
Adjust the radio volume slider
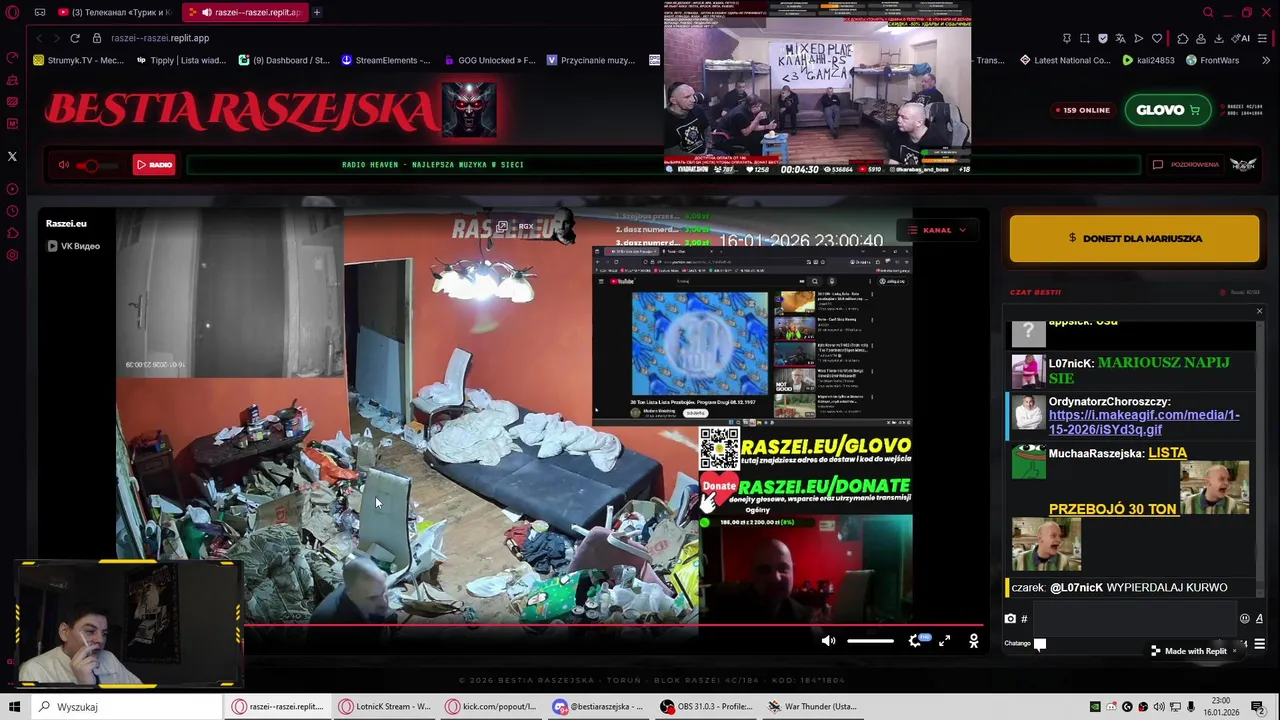(96, 165)
